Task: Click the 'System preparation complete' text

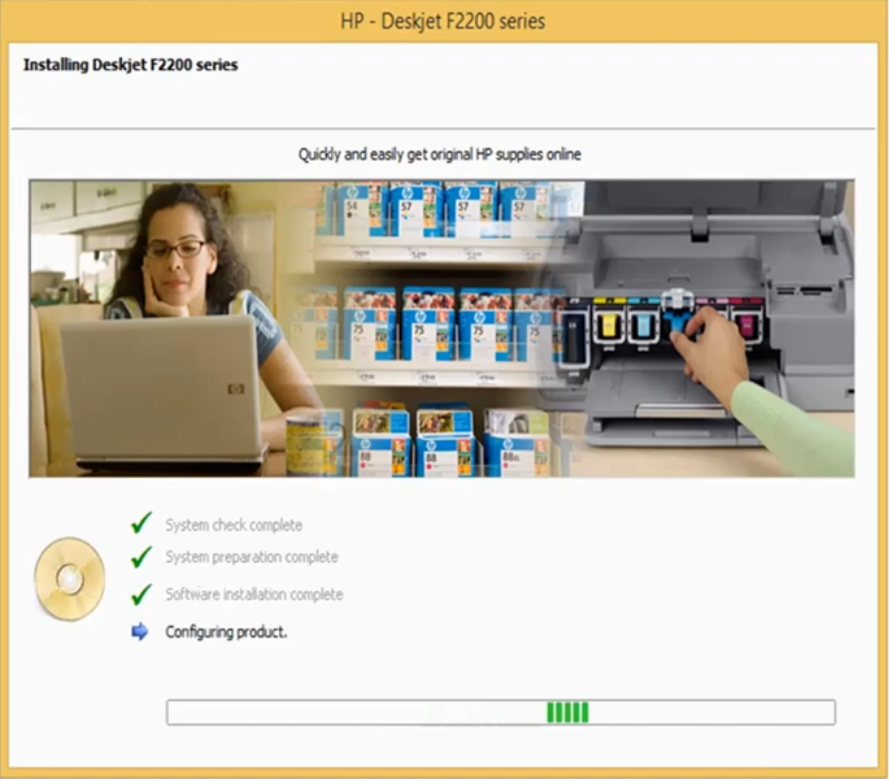Action: tap(252, 557)
